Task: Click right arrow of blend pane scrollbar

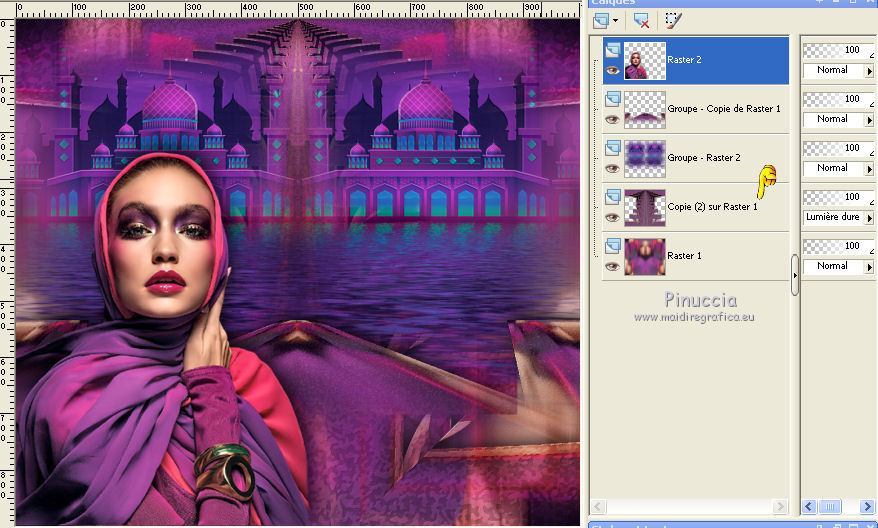Action: 867,507
